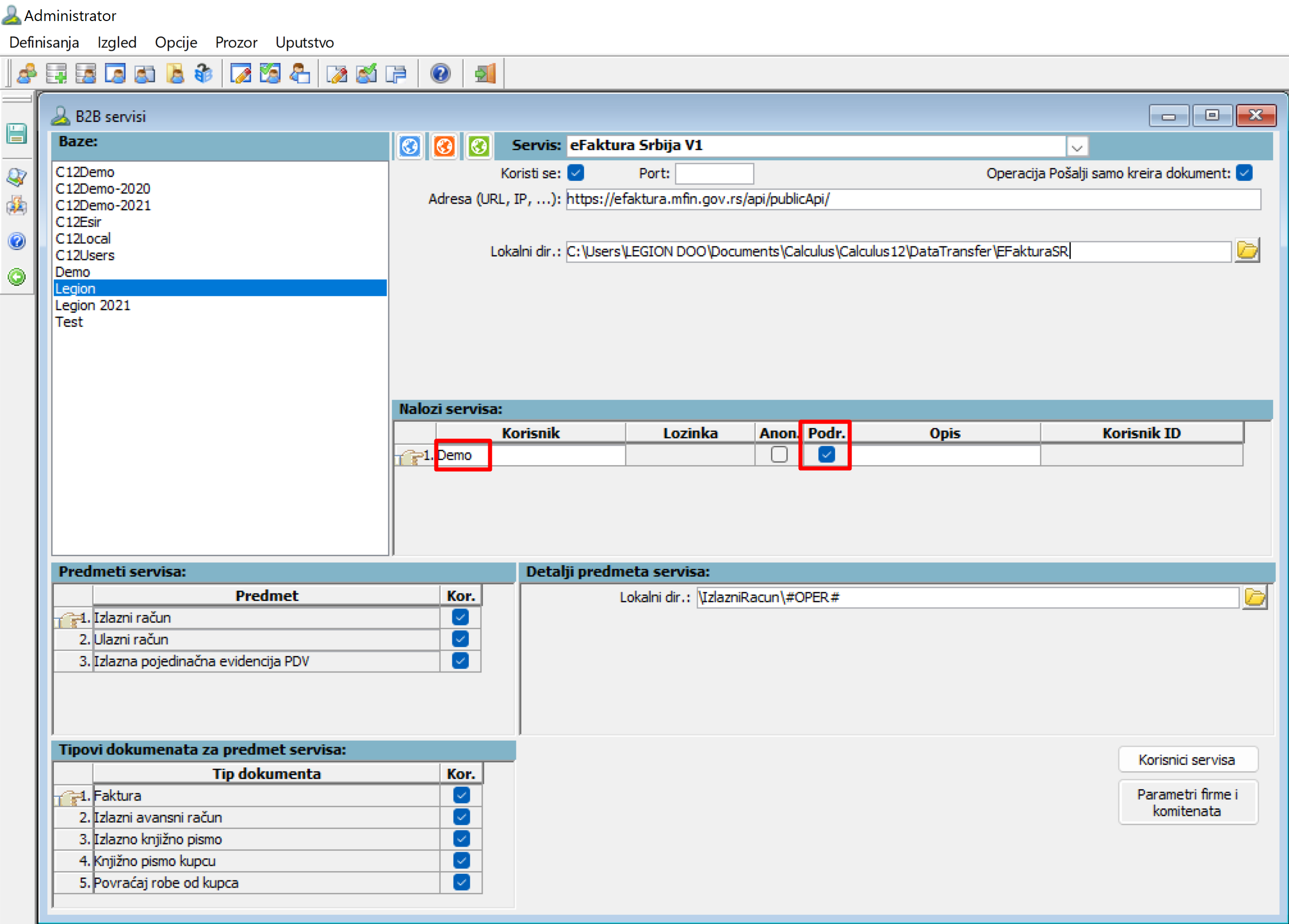Click the Port input field
1289x924 pixels.
pyautogui.click(x=714, y=173)
